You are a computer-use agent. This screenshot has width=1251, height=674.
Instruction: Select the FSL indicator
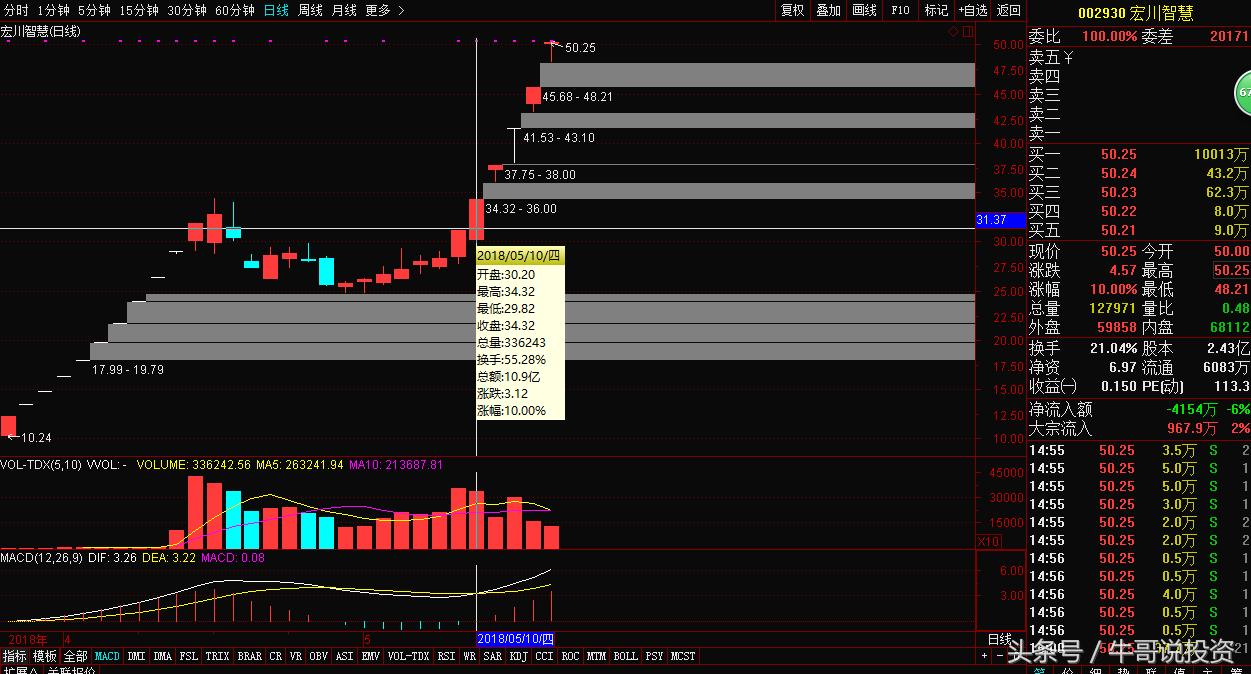[x=188, y=656]
